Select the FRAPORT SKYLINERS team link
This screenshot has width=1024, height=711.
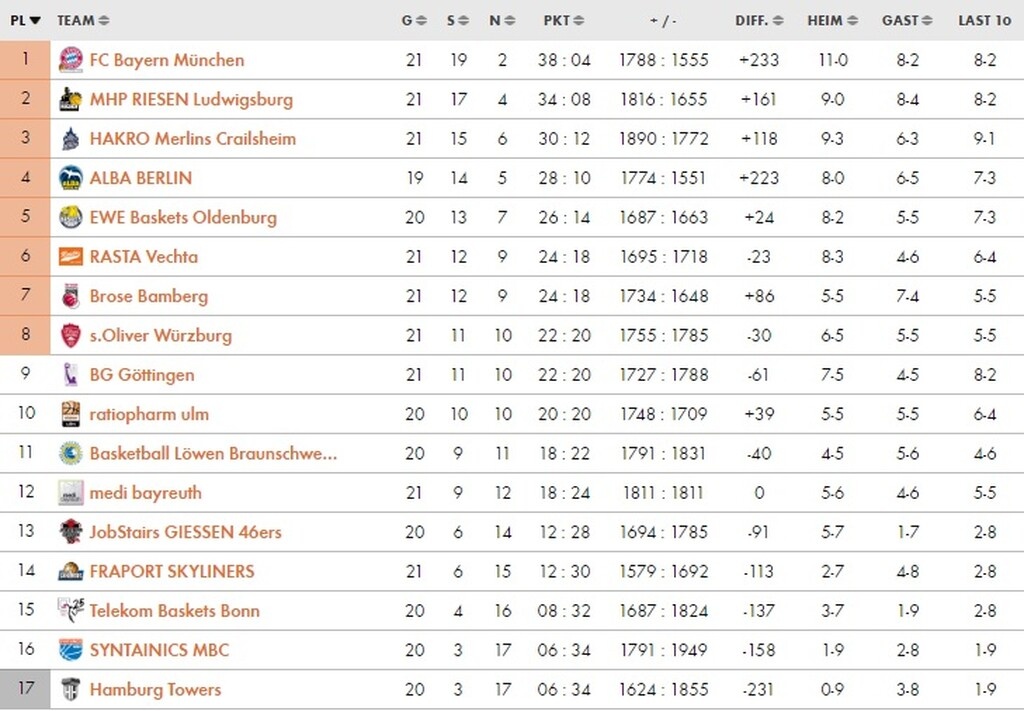pos(171,572)
